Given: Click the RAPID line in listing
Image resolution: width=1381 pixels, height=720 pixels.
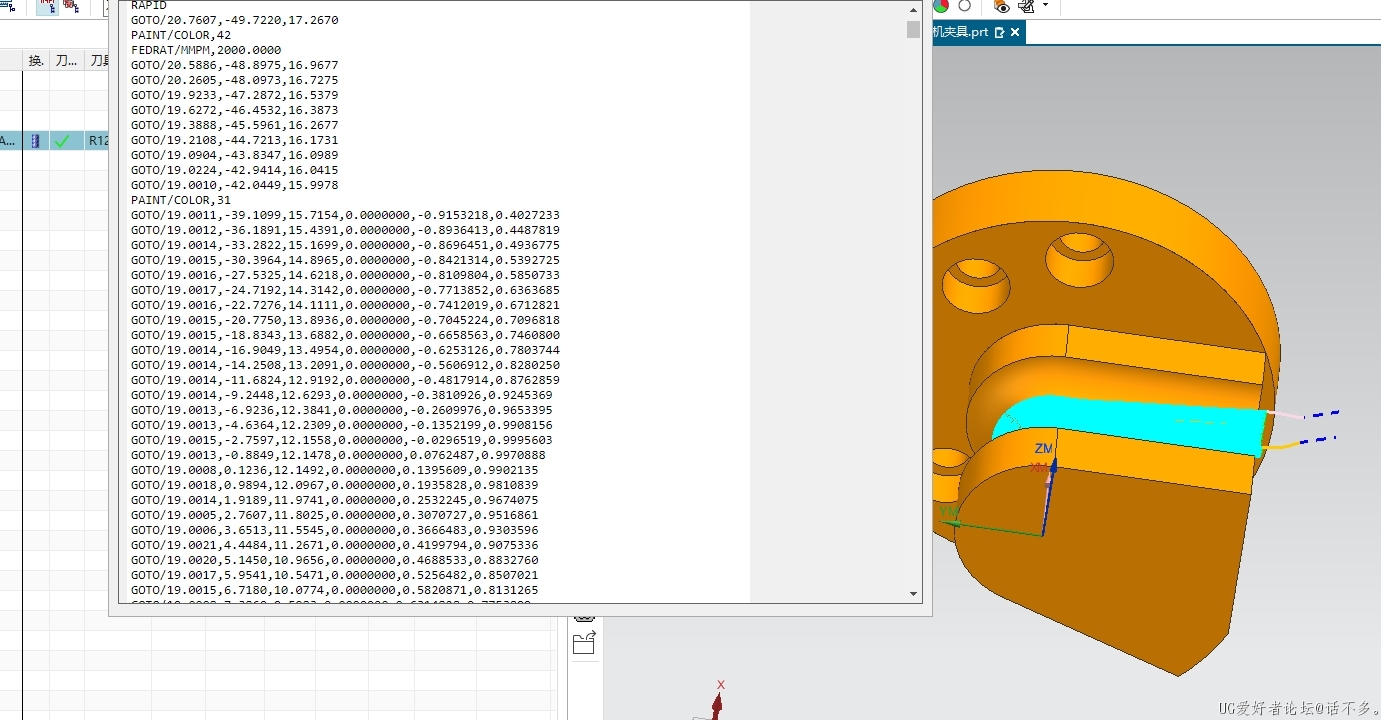Looking at the screenshot, I should tap(149, 5).
